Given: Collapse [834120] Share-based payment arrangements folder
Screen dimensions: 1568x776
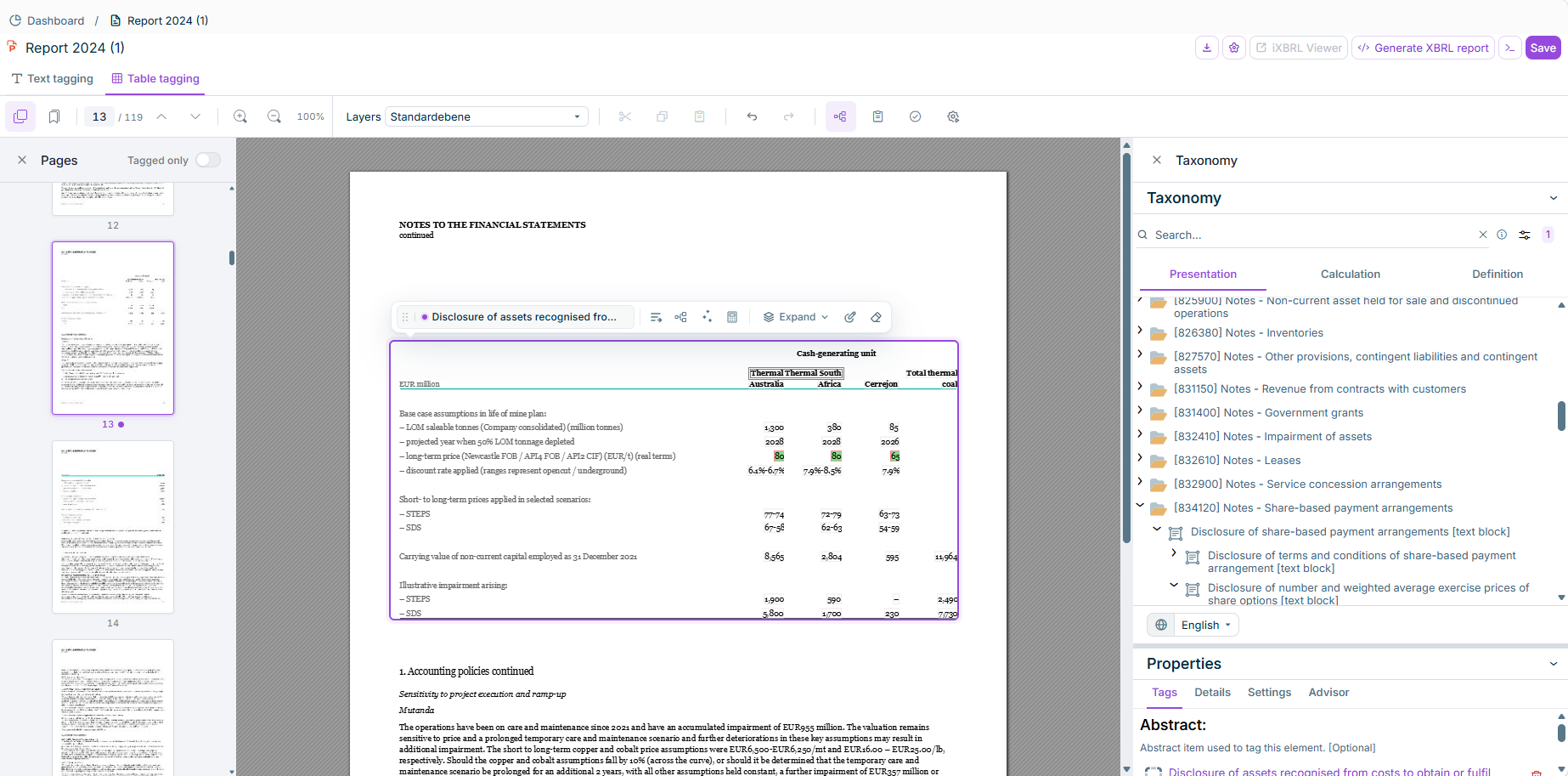Looking at the screenshot, I should click(x=1140, y=505).
